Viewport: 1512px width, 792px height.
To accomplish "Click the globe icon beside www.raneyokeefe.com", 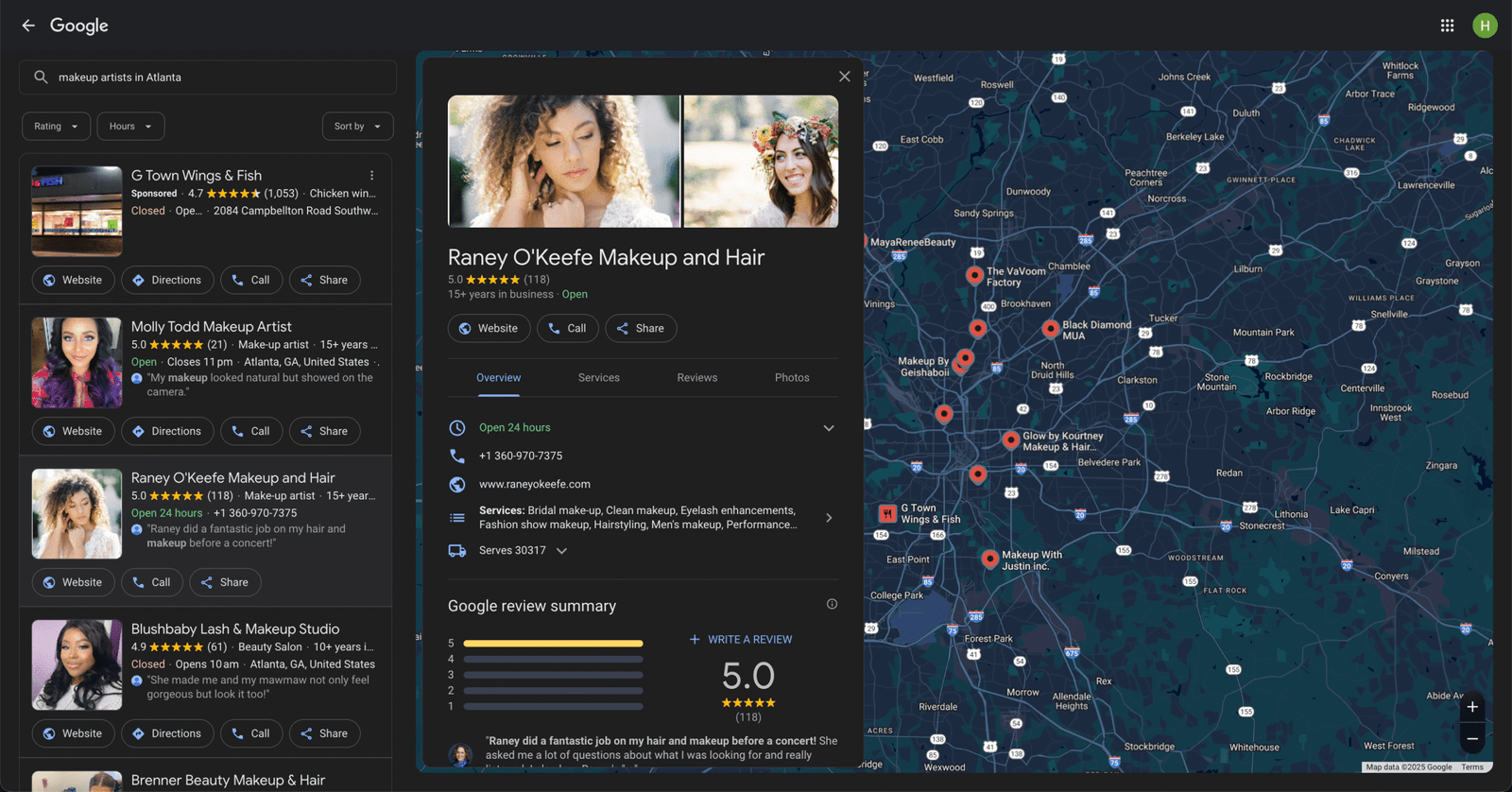I will pyautogui.click(x=457, y=484).
